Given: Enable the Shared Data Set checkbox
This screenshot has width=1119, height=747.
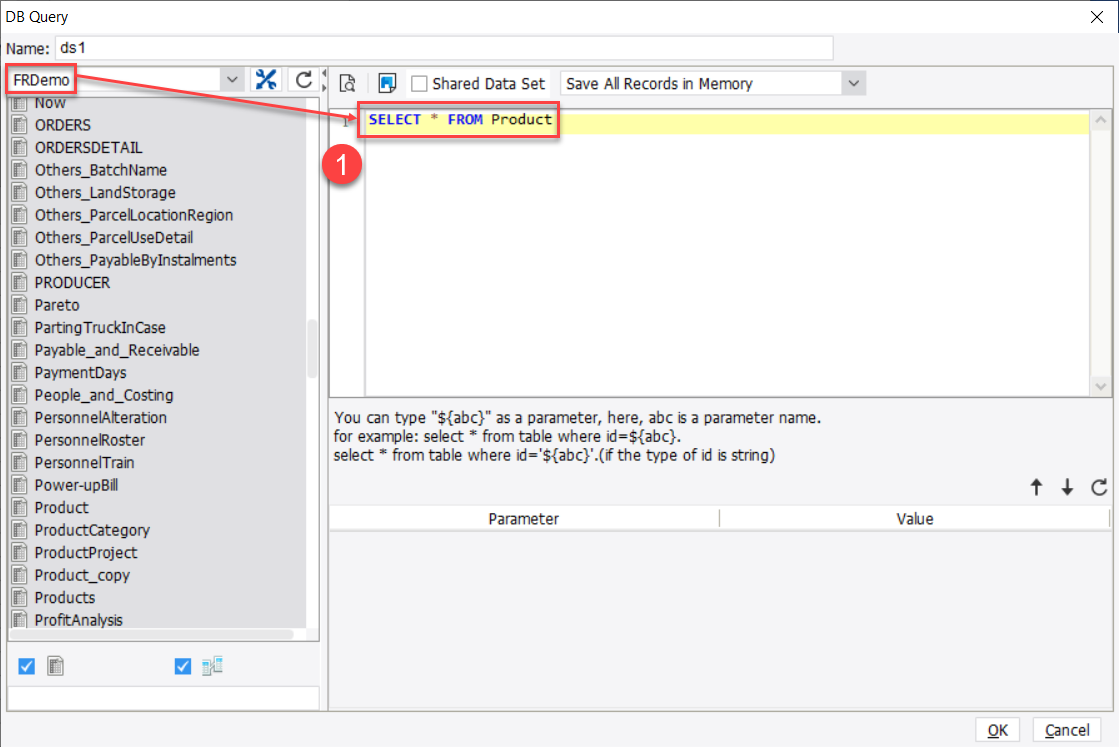Looking at the screenshot, I should point(419,83).
